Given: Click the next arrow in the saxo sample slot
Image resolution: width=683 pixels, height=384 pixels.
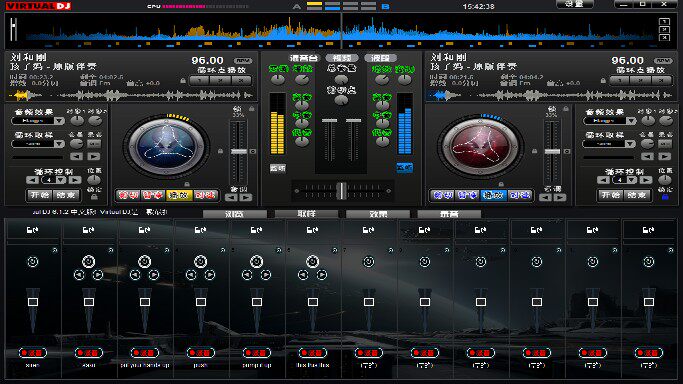Looking at the screenshot, I should 98,275.
